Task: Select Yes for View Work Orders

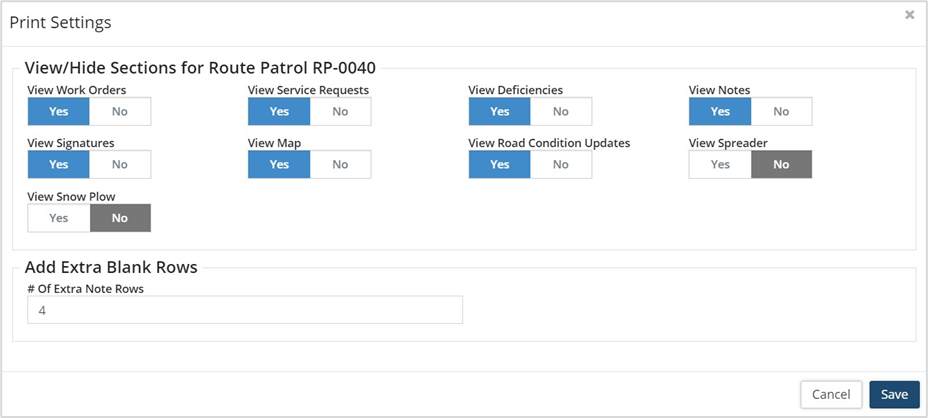Action: (x=59, y=111)
